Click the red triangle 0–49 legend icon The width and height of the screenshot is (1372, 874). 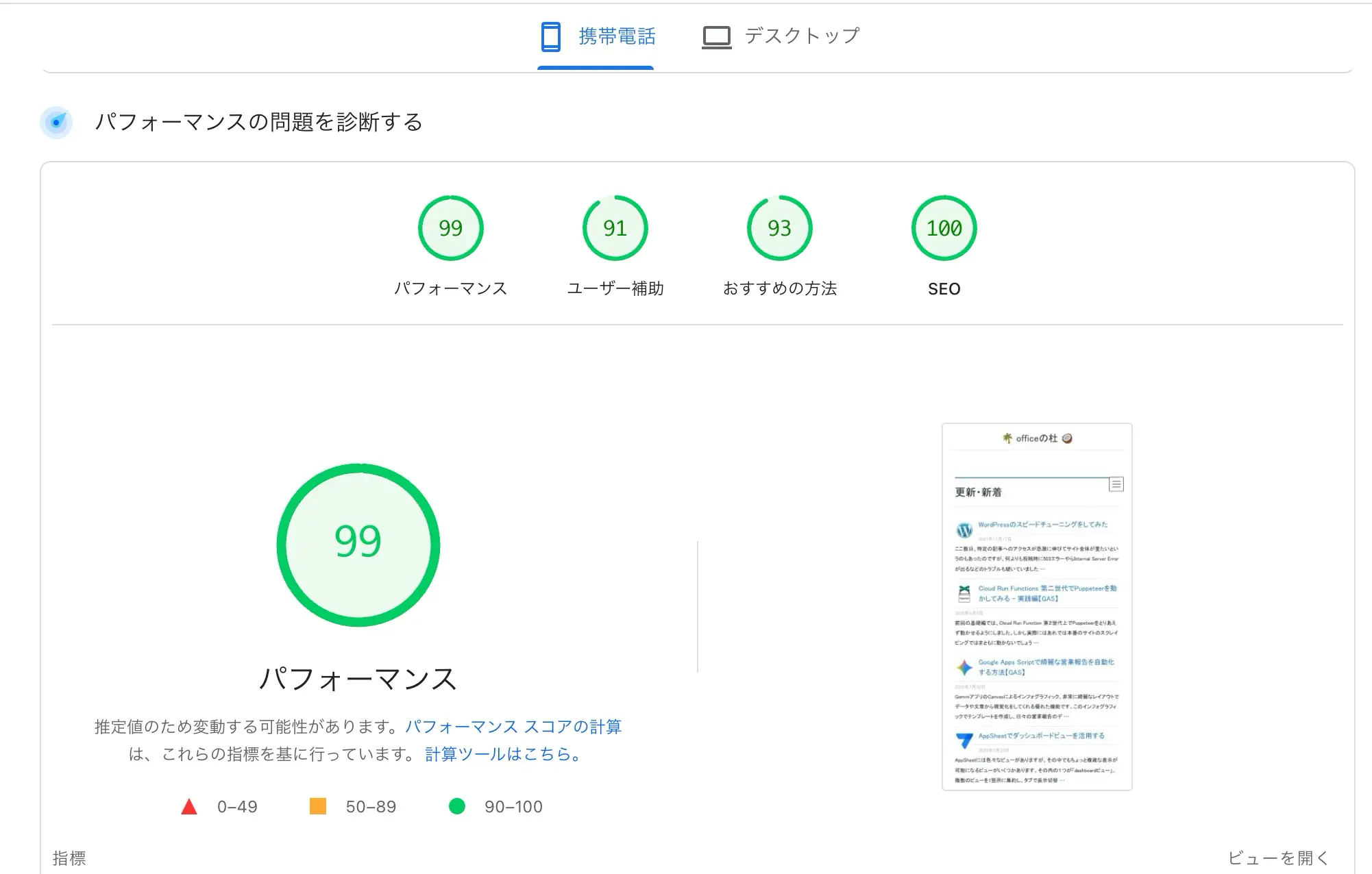pos(189,807)
